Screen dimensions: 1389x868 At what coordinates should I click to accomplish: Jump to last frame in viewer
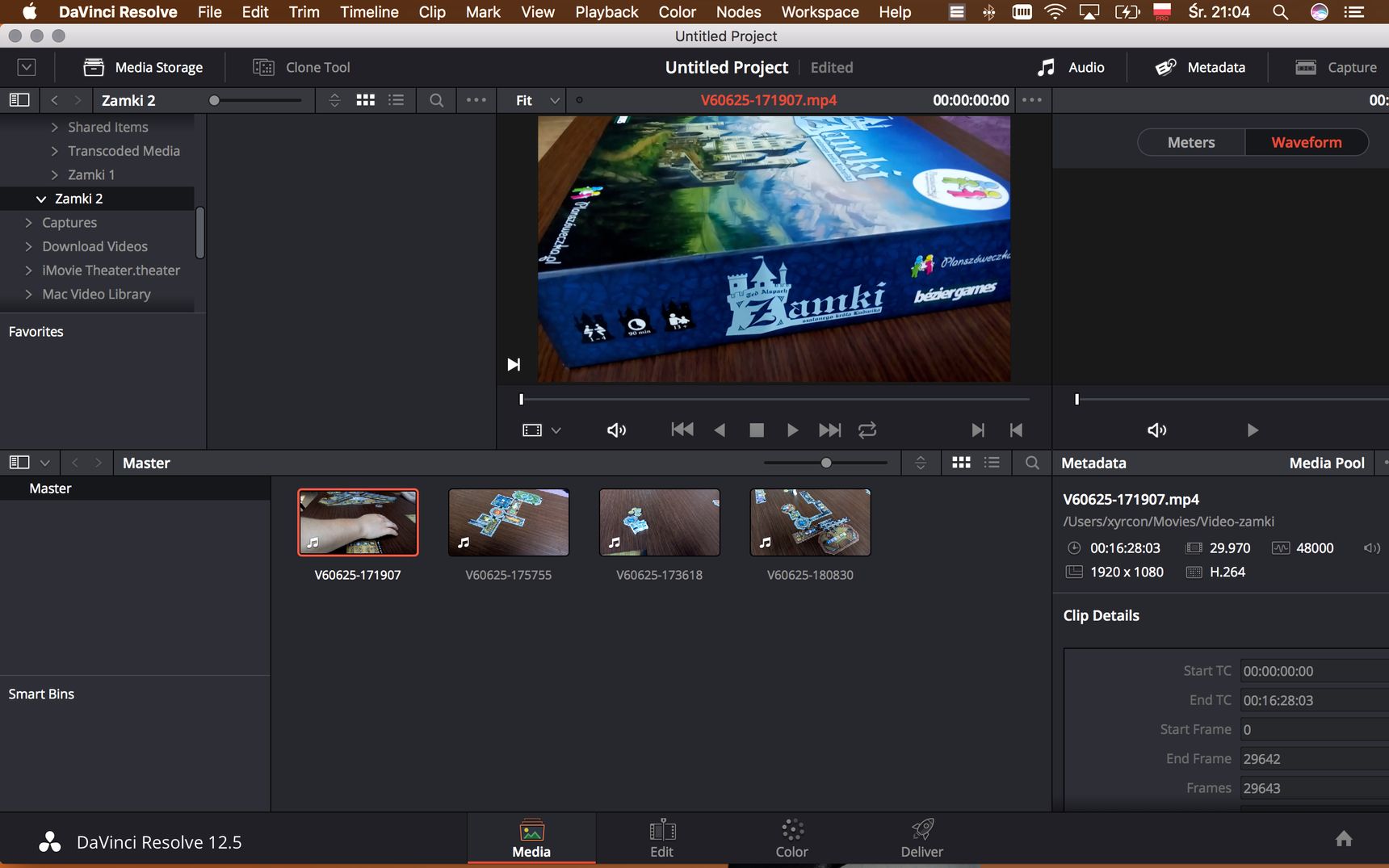click(829, 430)
